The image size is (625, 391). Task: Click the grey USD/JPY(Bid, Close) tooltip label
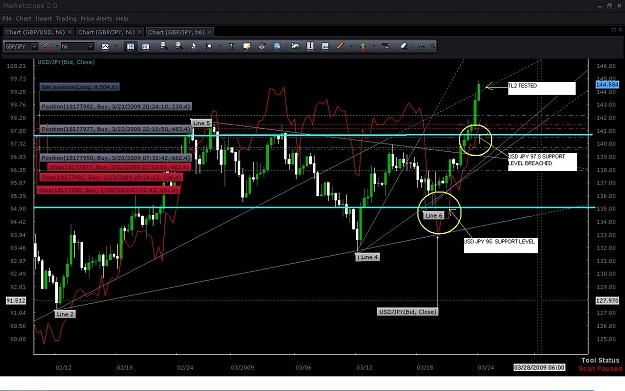pyautogui.click(x=407, y=312)
